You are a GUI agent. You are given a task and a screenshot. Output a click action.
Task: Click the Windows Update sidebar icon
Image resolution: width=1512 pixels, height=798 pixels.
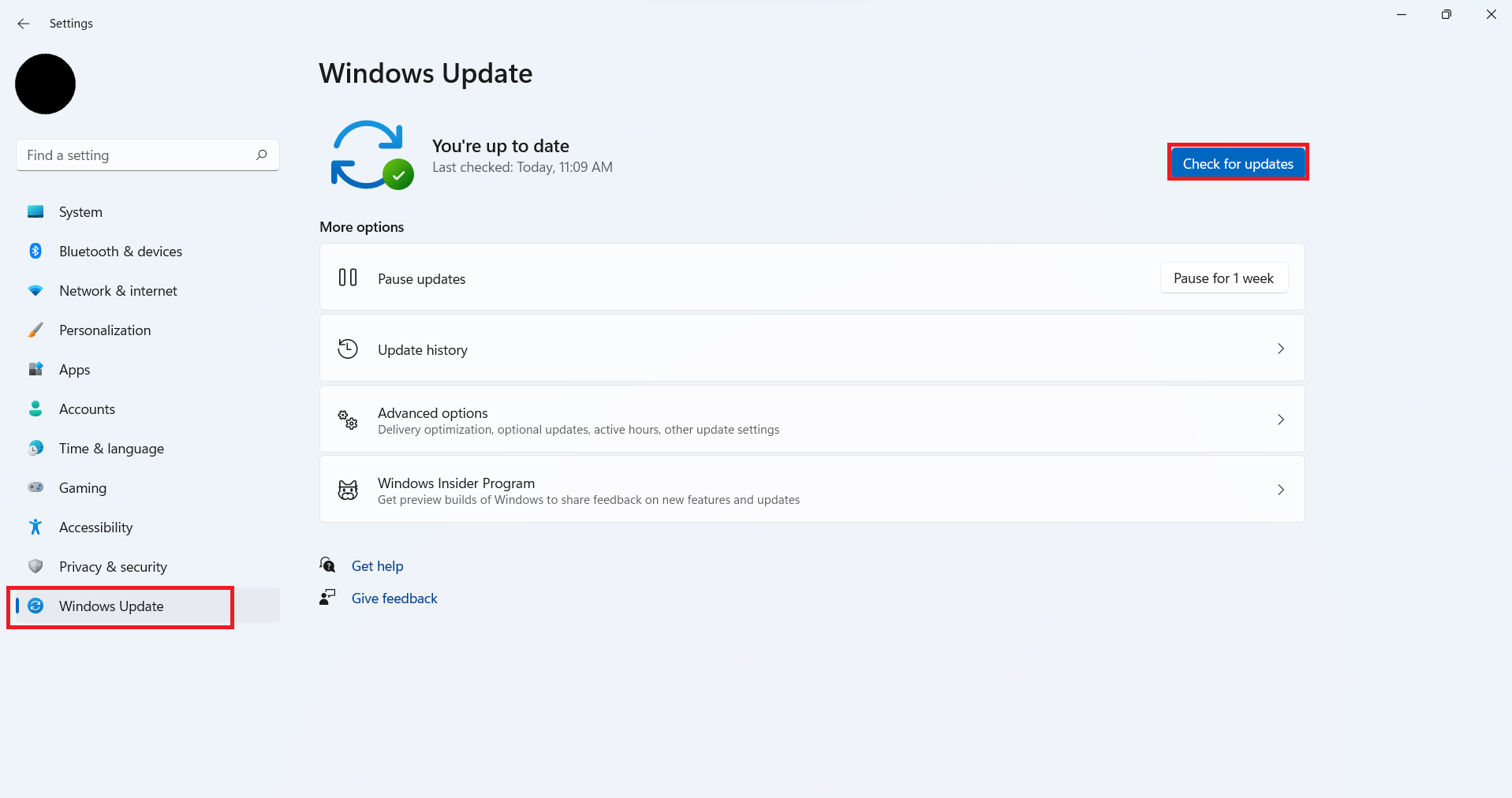[35, 606]
